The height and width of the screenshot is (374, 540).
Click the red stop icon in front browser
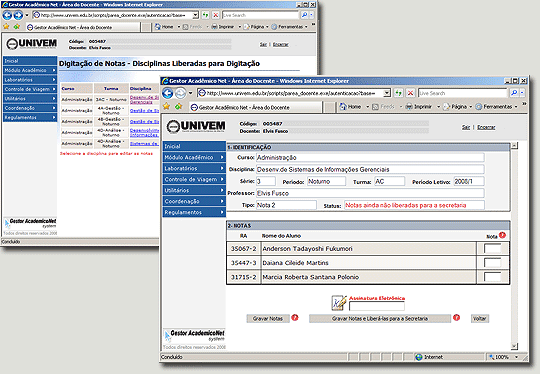(x=410, y=93)
